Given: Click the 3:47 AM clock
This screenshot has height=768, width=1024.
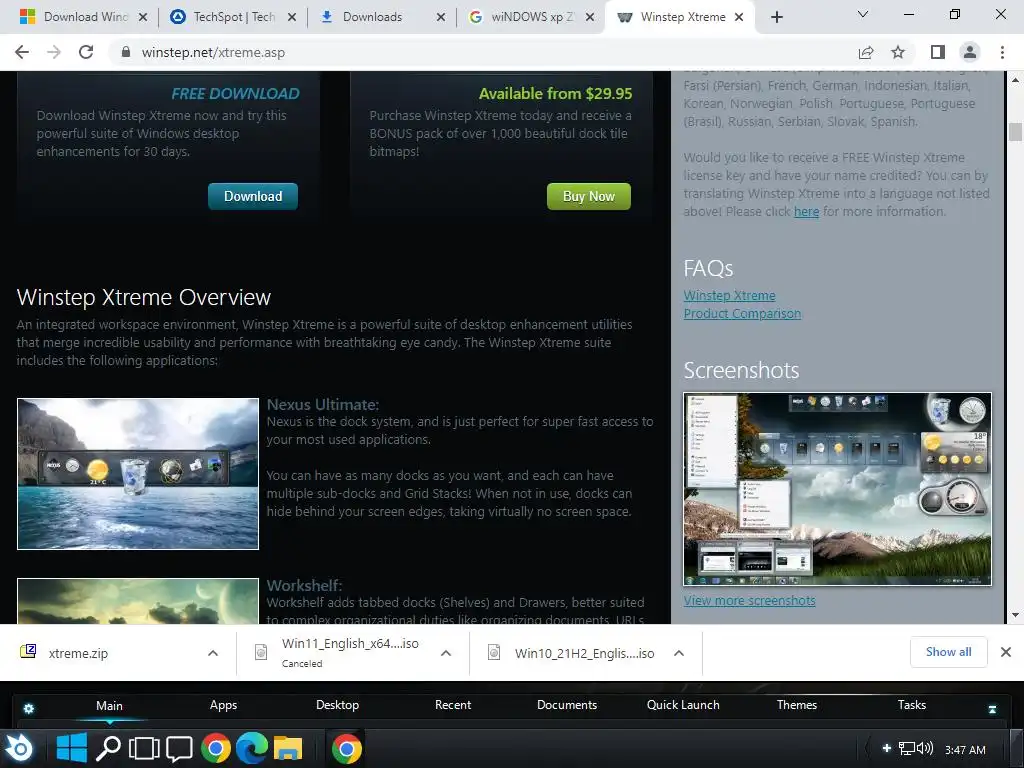Looking at the screenshot, I should [965, 750].
